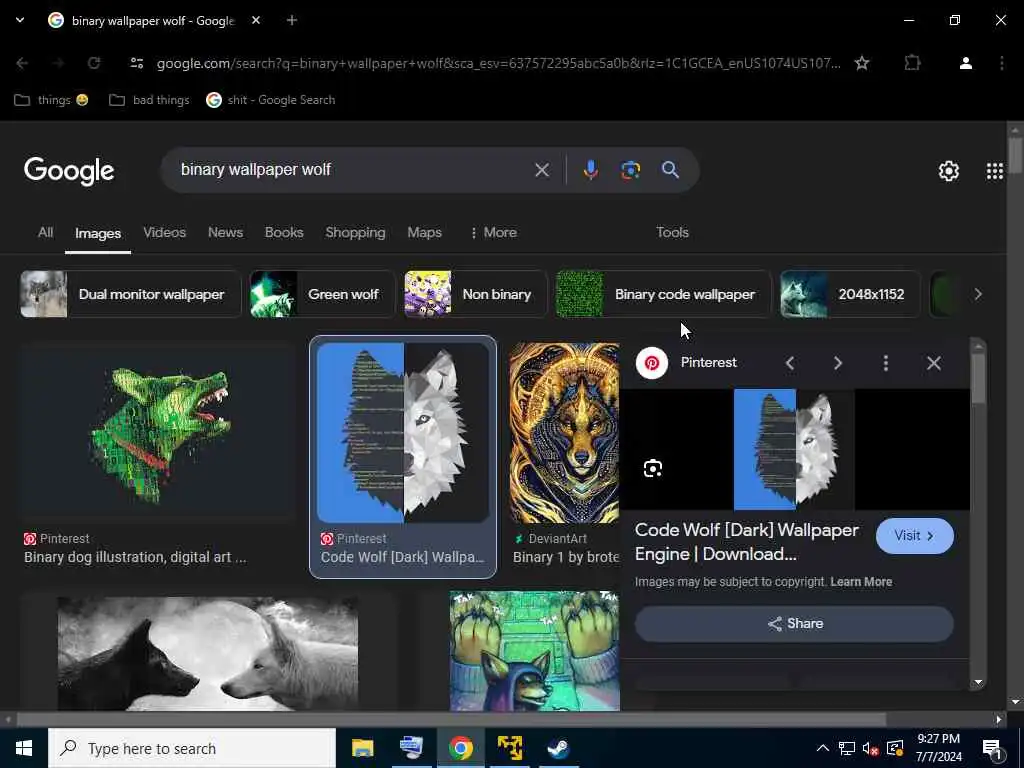1024x768 pixels.
Task: Select the Non binary chip
Action: coord(475,294)
